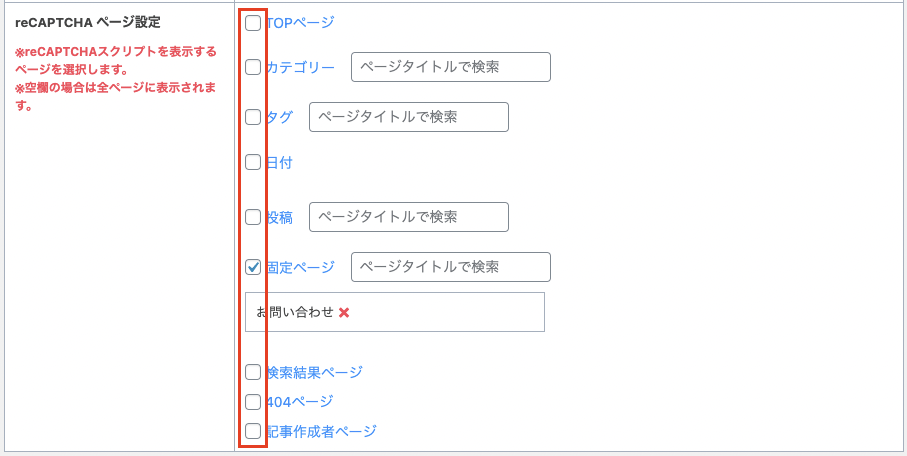Screen dimensions: 907x456
Task: Click the 記事作成者ページ label
Action: coord(321,431)
